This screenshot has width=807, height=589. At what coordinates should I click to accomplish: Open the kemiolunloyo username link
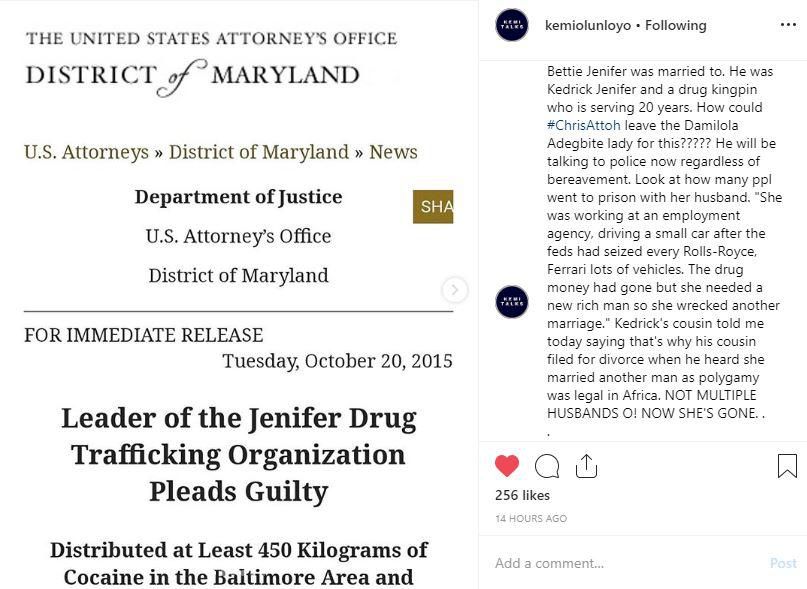coord(588,25)
